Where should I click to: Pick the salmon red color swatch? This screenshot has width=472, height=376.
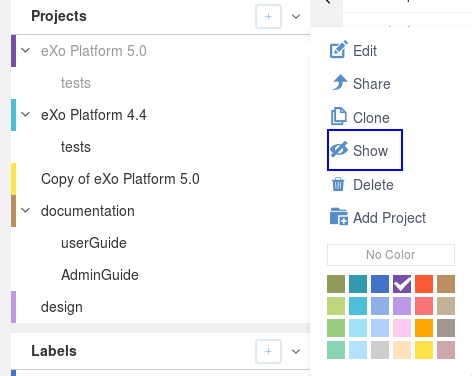pyautogui.click(x=424, y=306)
